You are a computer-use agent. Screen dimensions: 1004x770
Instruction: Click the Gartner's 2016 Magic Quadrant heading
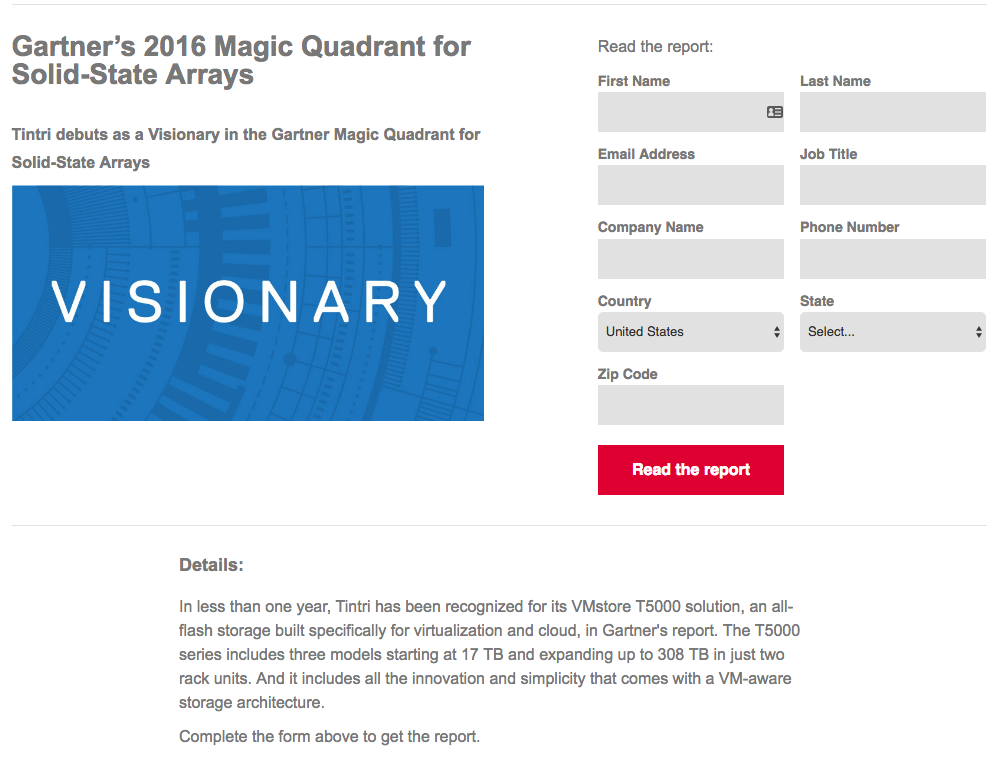click(241, 60)
